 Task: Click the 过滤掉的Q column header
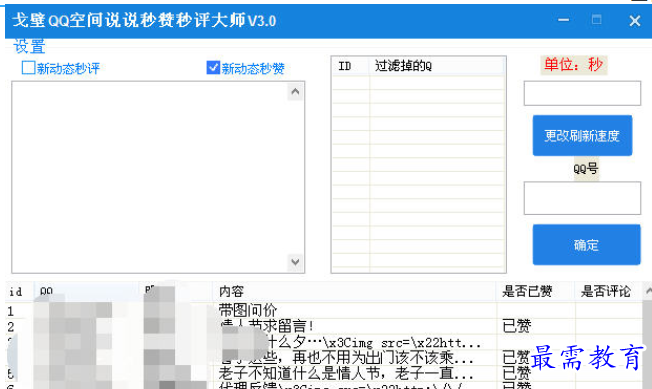[437, 66]
